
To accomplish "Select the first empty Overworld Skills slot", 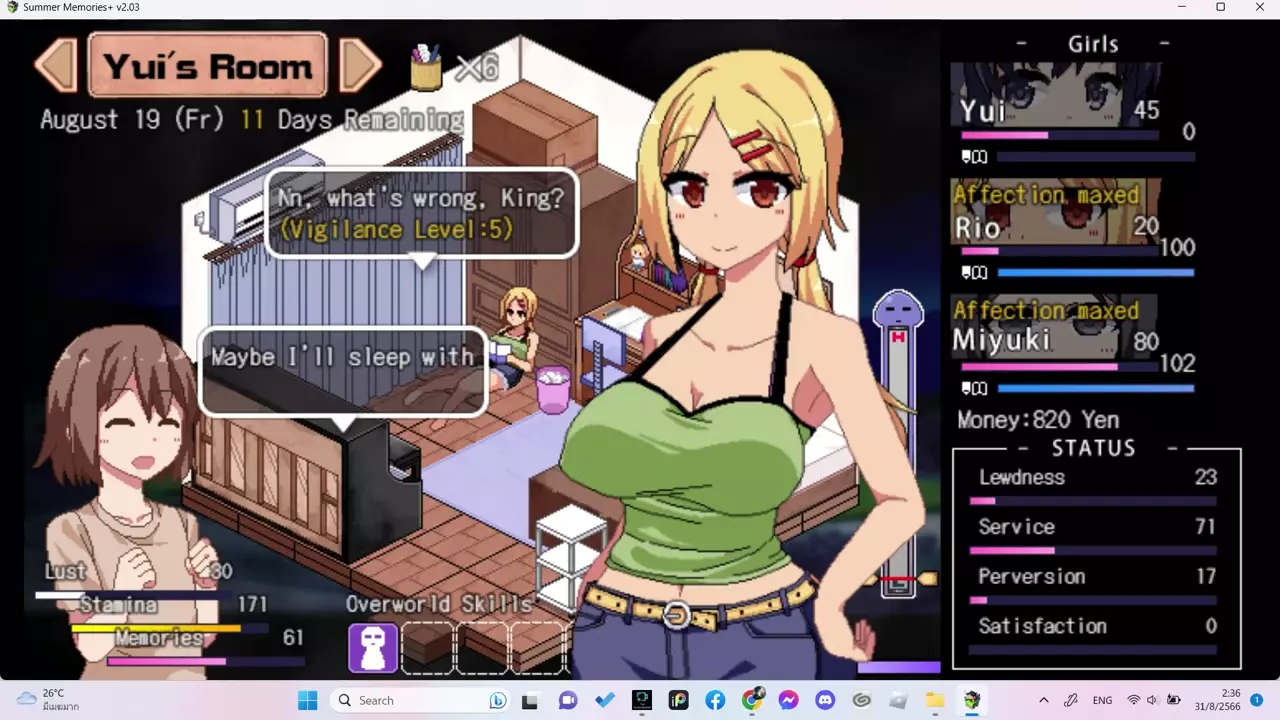I will click(x=427, y=647).
